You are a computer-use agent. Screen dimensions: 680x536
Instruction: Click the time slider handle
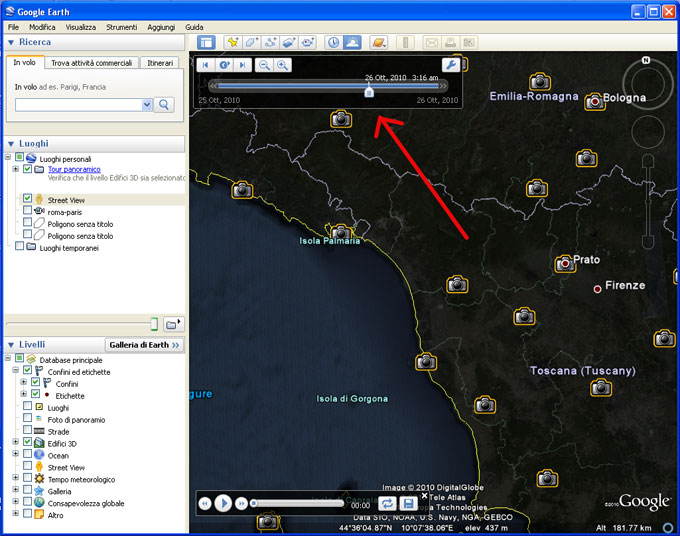(x=369, y=92)
